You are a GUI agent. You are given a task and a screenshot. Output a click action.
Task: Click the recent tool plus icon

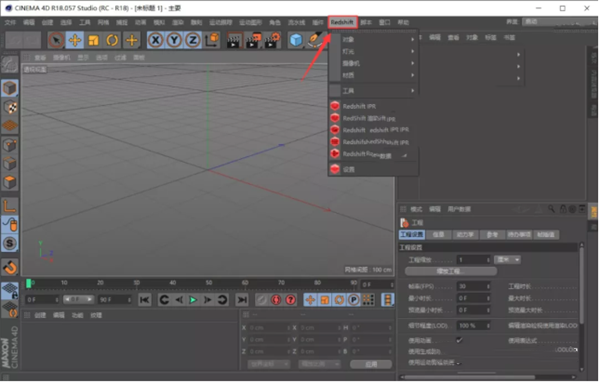click(132, 40)
